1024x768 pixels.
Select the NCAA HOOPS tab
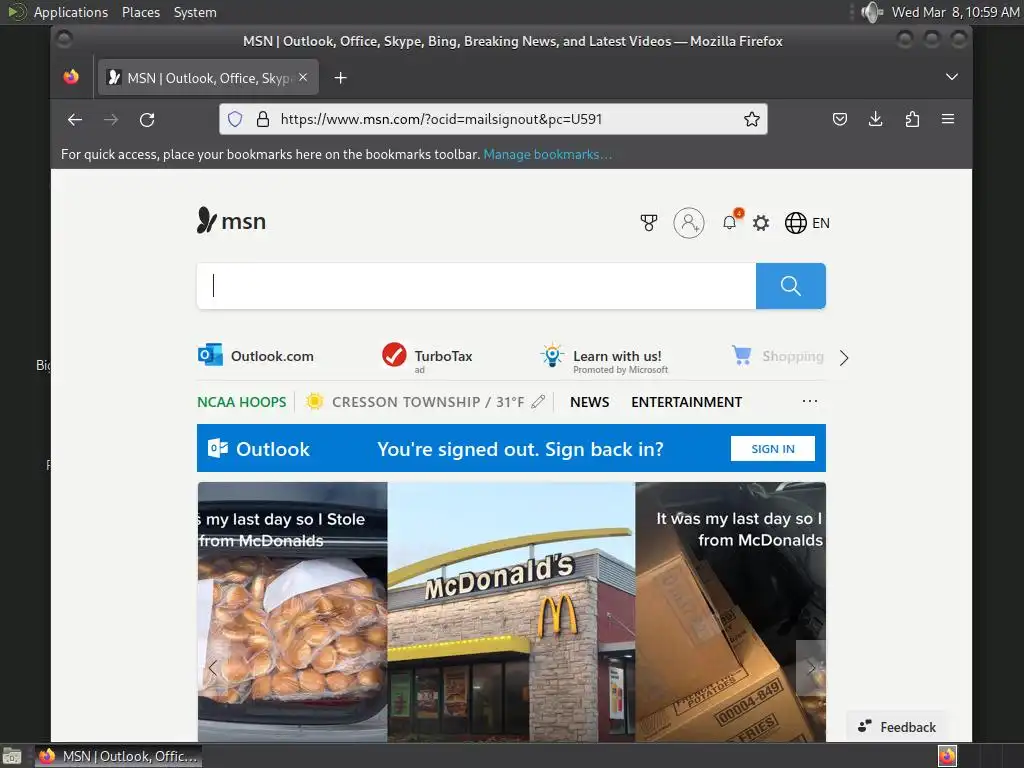coord(242,402)
